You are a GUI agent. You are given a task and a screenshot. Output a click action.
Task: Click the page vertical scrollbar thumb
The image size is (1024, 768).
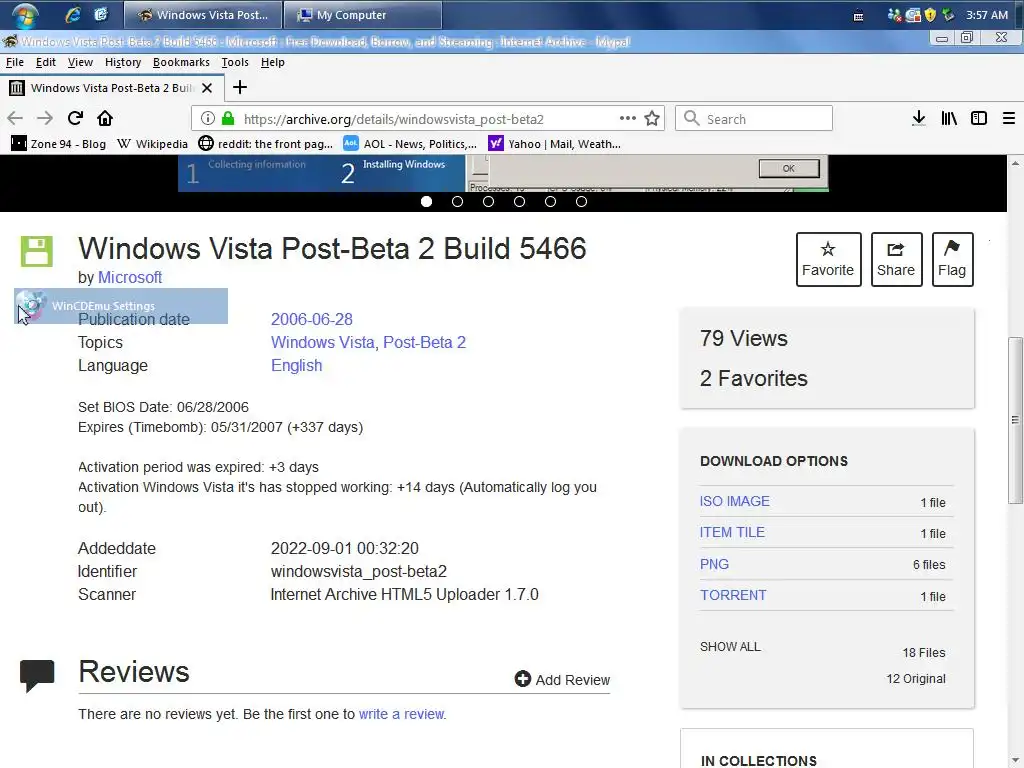1015,420
